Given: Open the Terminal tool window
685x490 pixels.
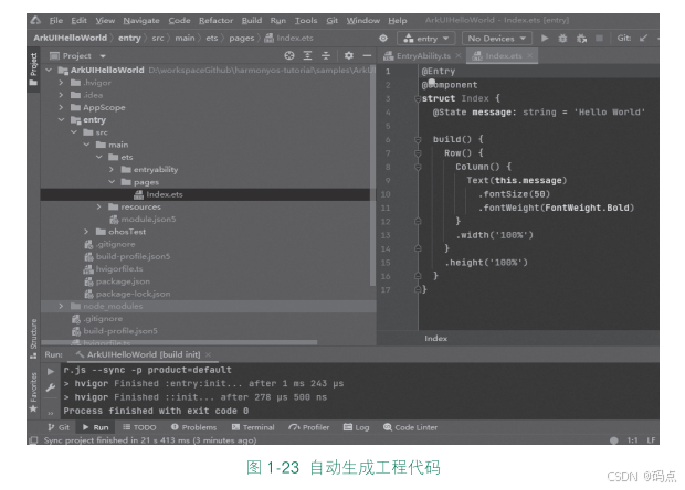Looking at the screenshot, I should click(253, 427).
